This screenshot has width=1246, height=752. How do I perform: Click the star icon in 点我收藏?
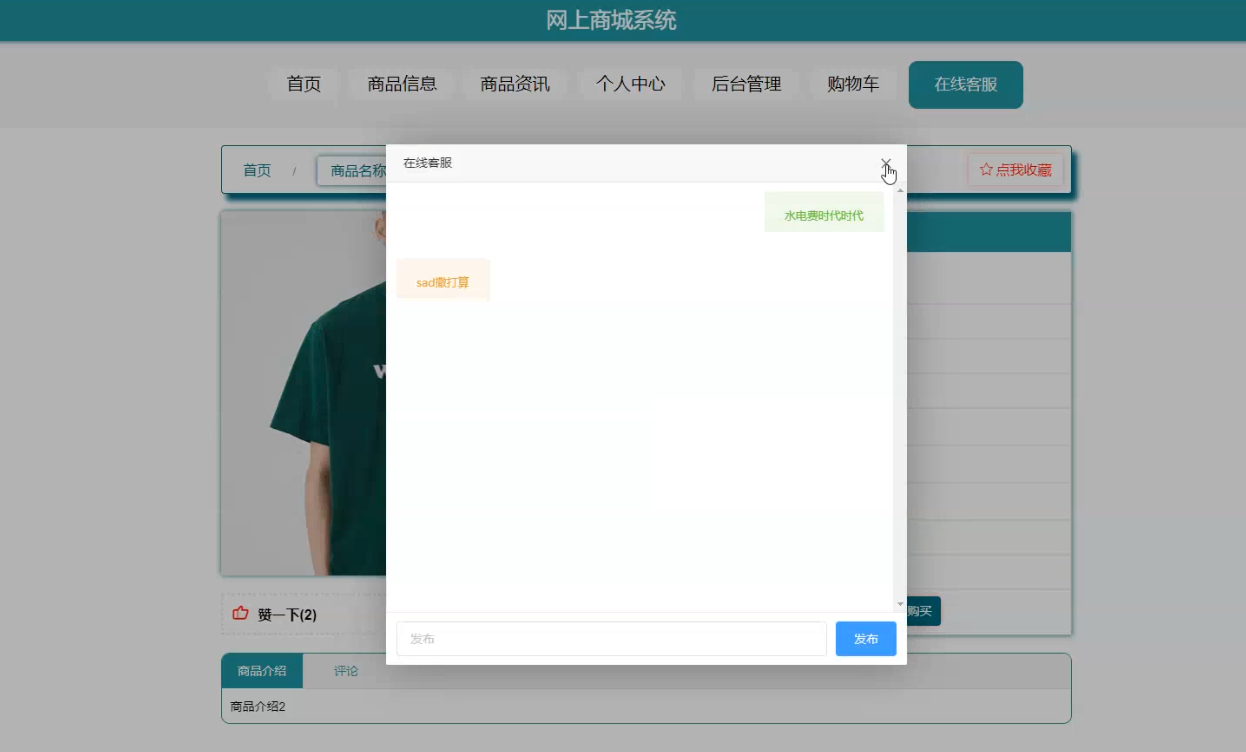coord(986,170)
